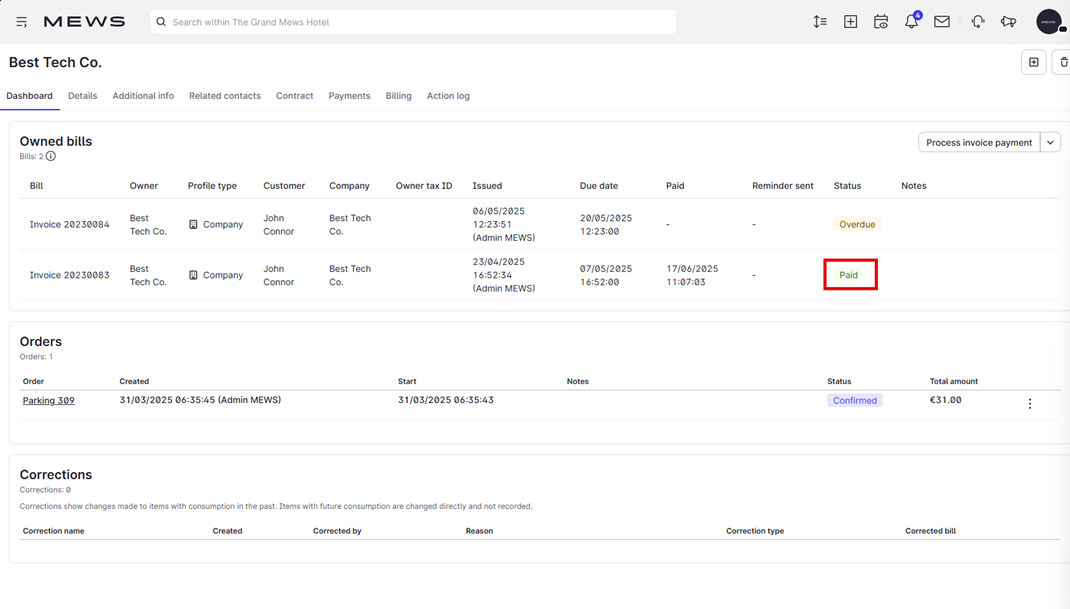The height and width of the screenshot is (609, 1070).
Task: Click the Profile type column header
Action: click(212, 186)
